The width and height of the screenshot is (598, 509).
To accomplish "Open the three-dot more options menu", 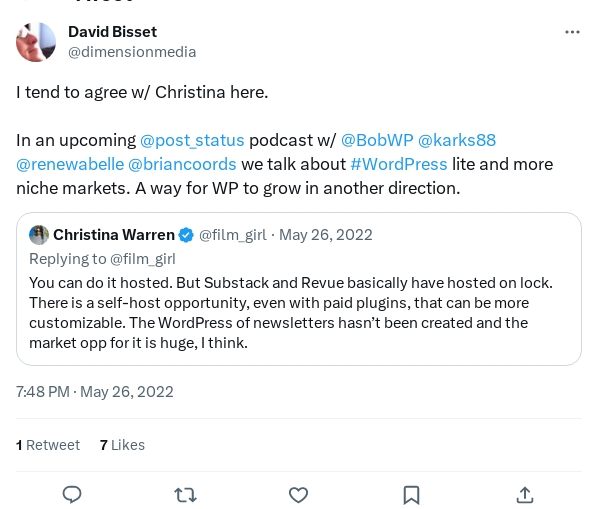I will coord(572,32).
